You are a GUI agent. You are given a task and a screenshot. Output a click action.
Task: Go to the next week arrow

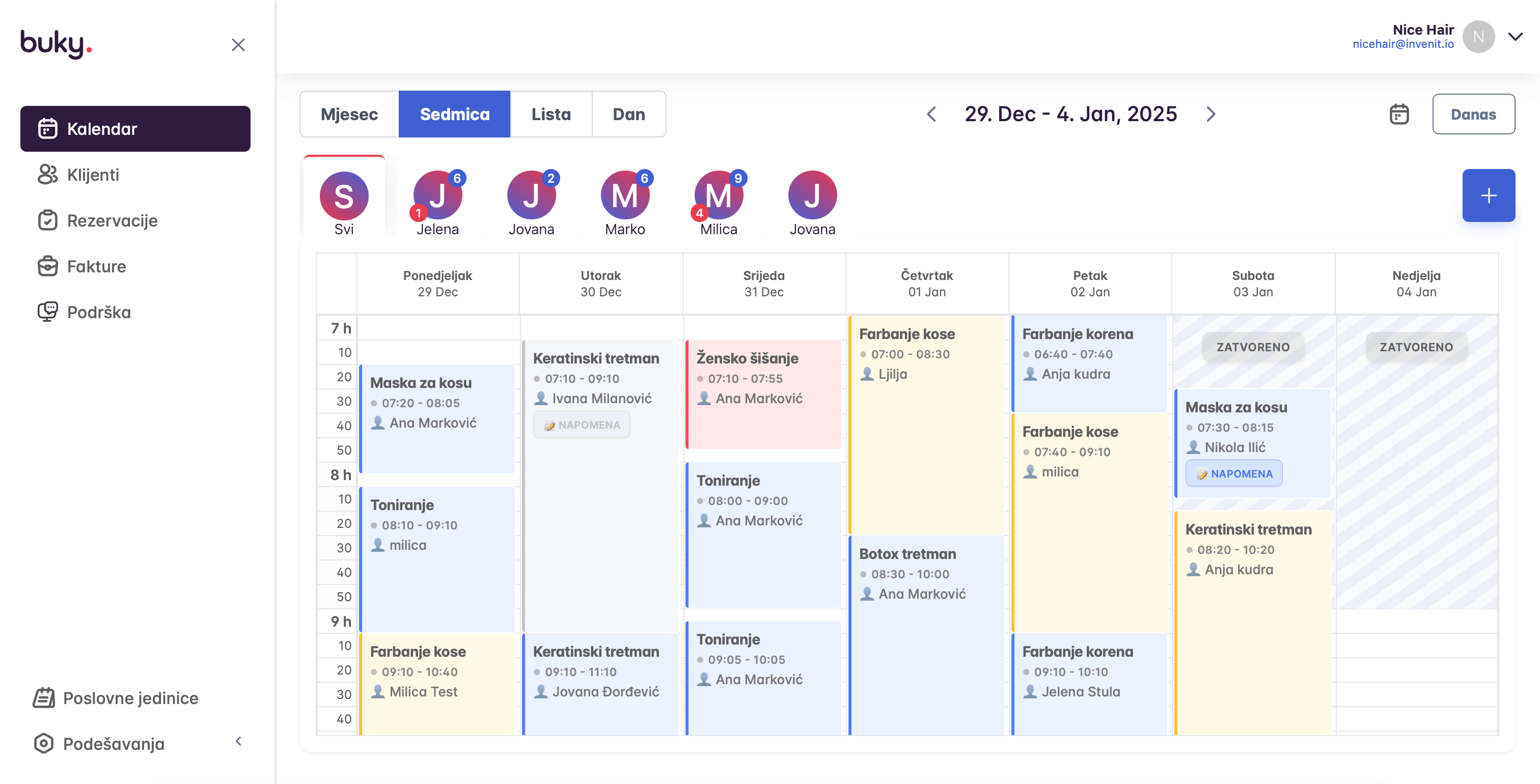click(x=1211, y=114)
